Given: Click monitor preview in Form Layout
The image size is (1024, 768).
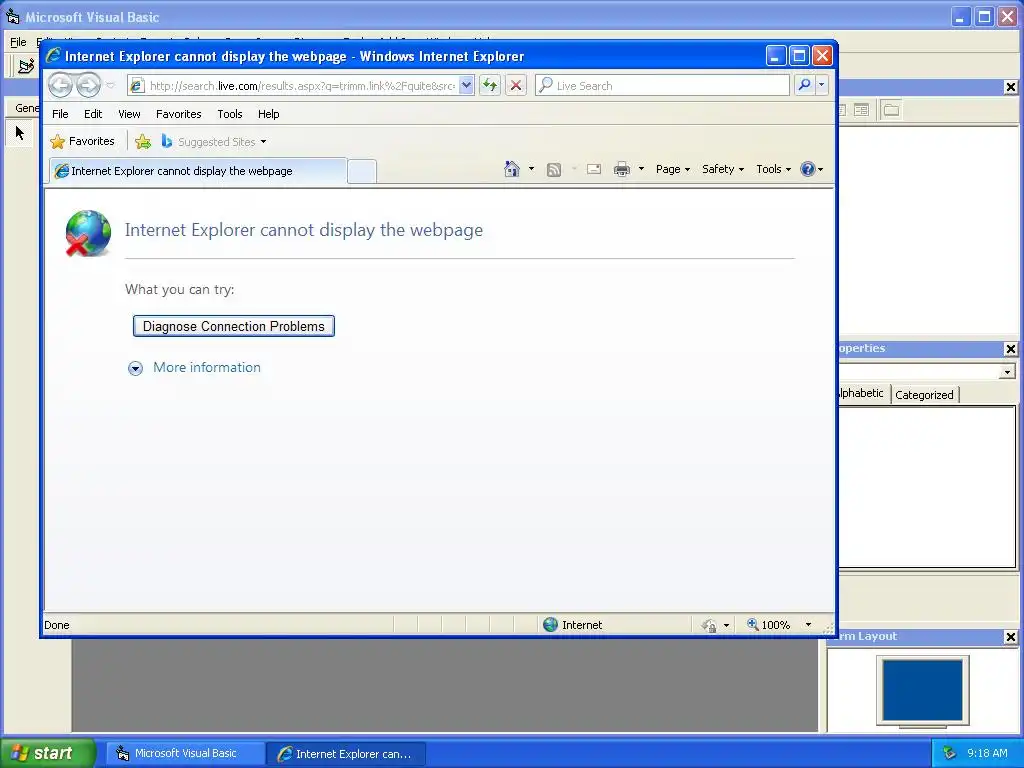Looking at the screenshot, I should (923, 690).
